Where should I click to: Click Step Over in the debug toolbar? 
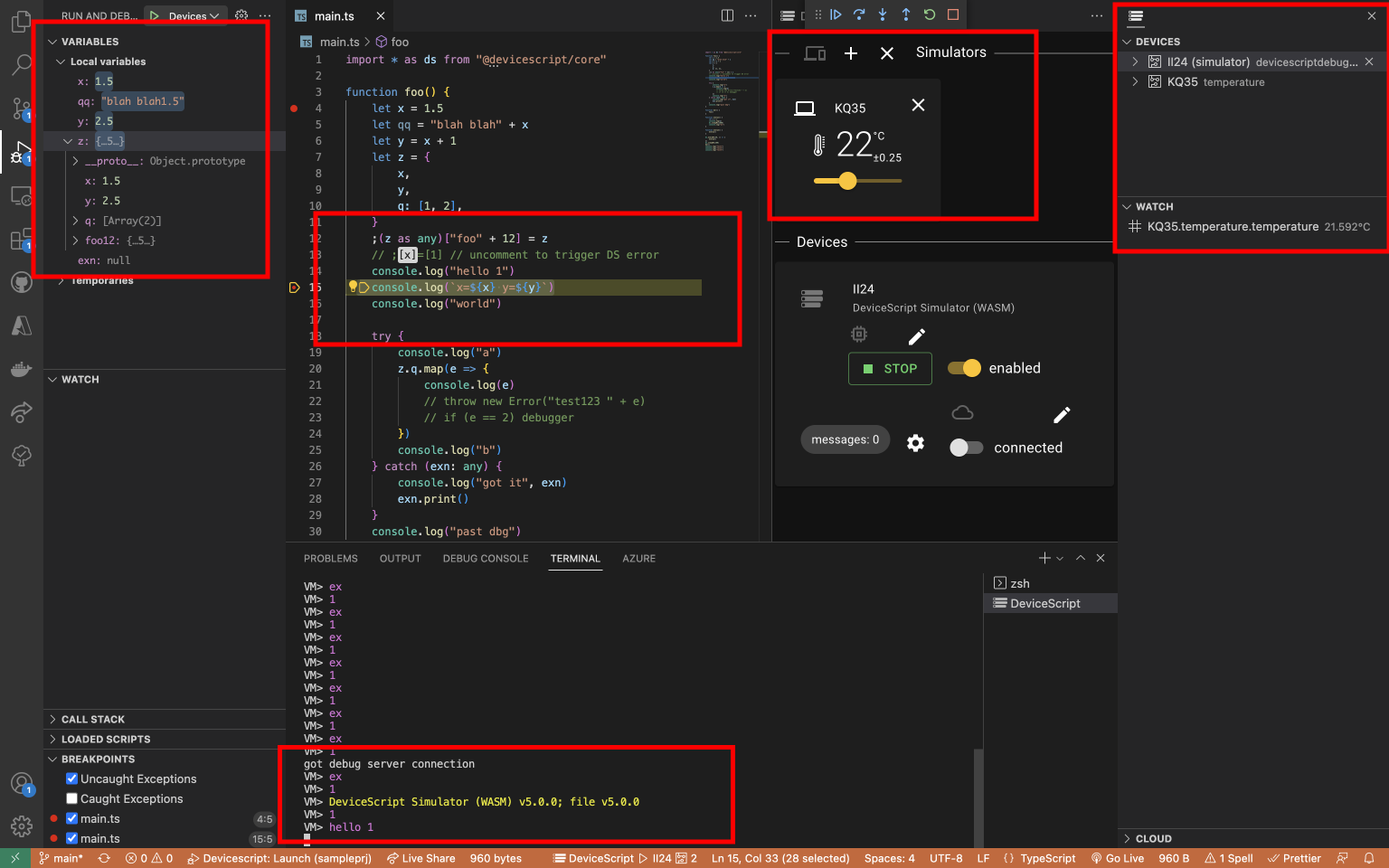859,14
